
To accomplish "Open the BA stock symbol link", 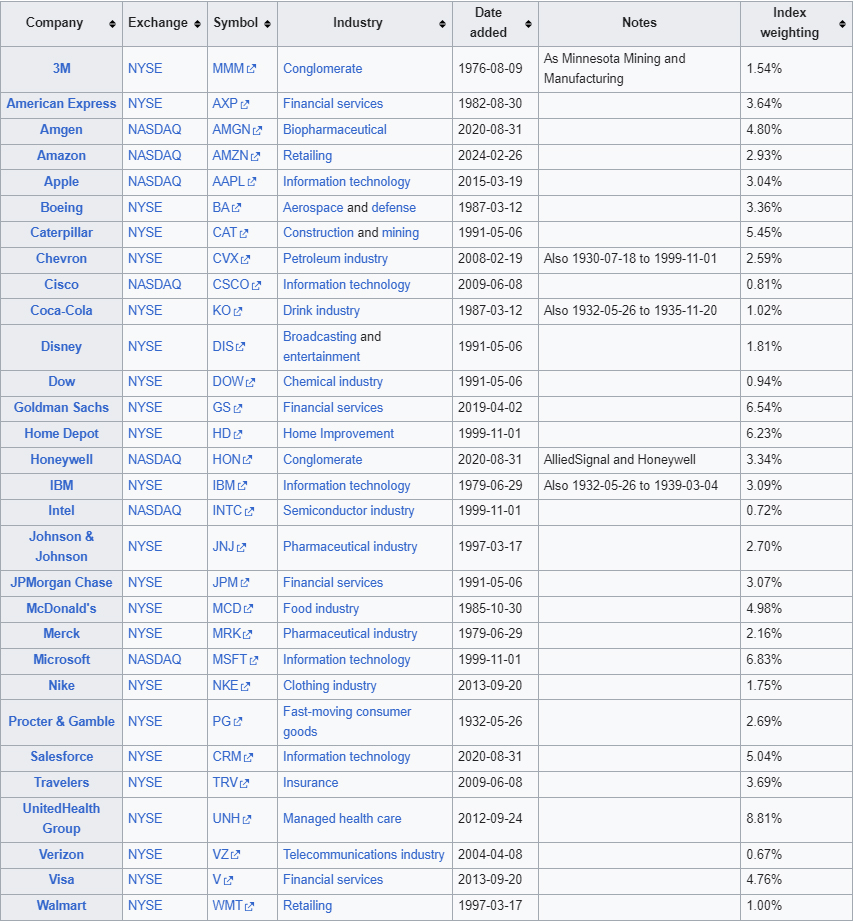I will [x=221, y=207].
